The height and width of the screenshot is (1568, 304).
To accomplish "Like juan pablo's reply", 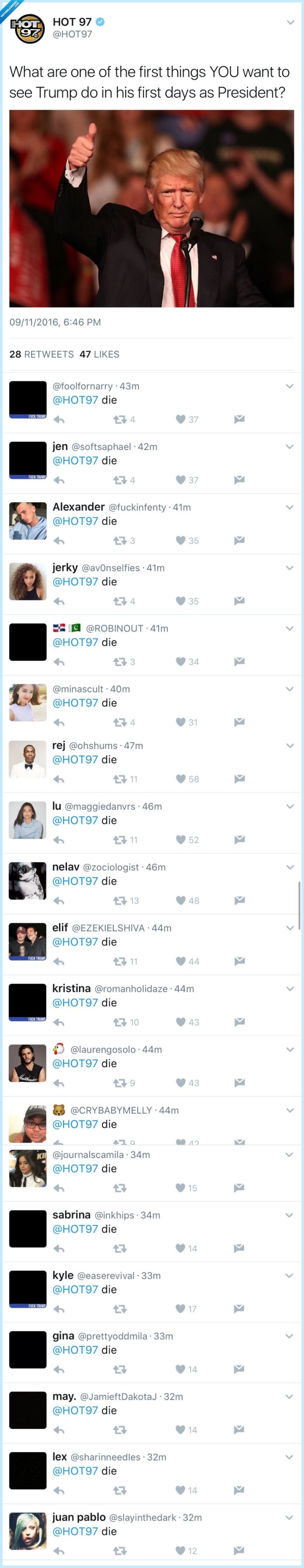I will [x=180, y=1551].
